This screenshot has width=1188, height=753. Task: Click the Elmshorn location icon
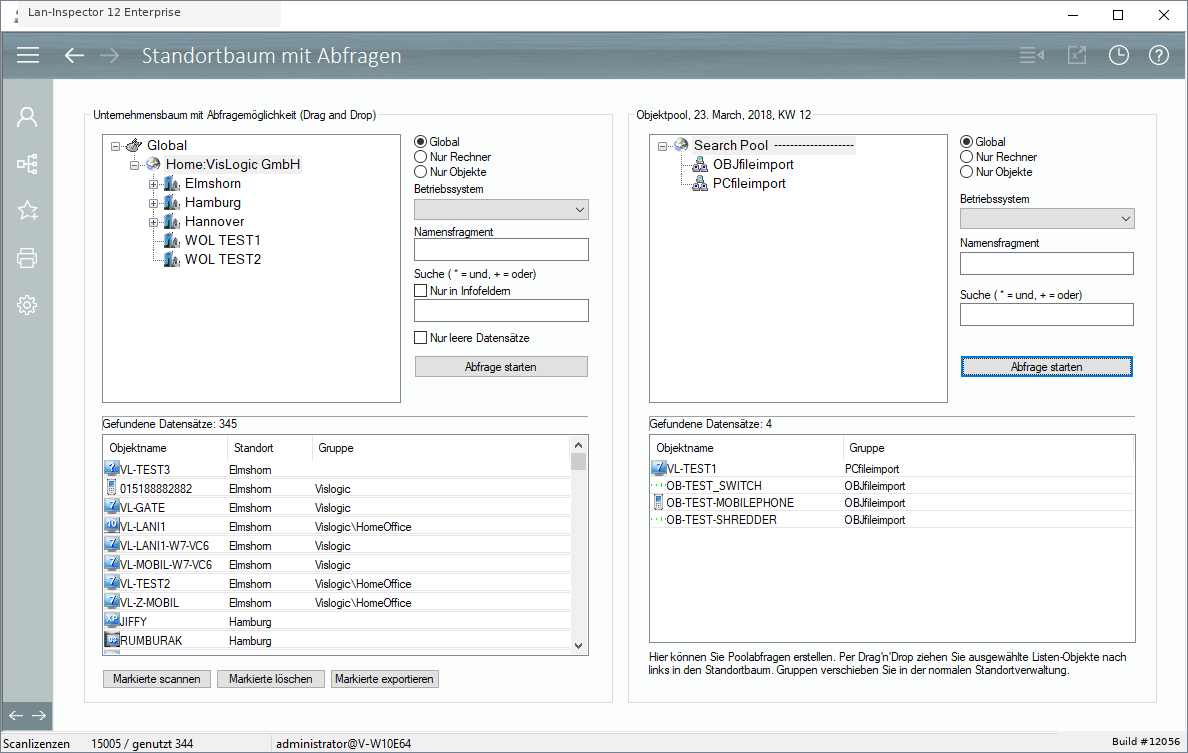[x=172, y=183]
